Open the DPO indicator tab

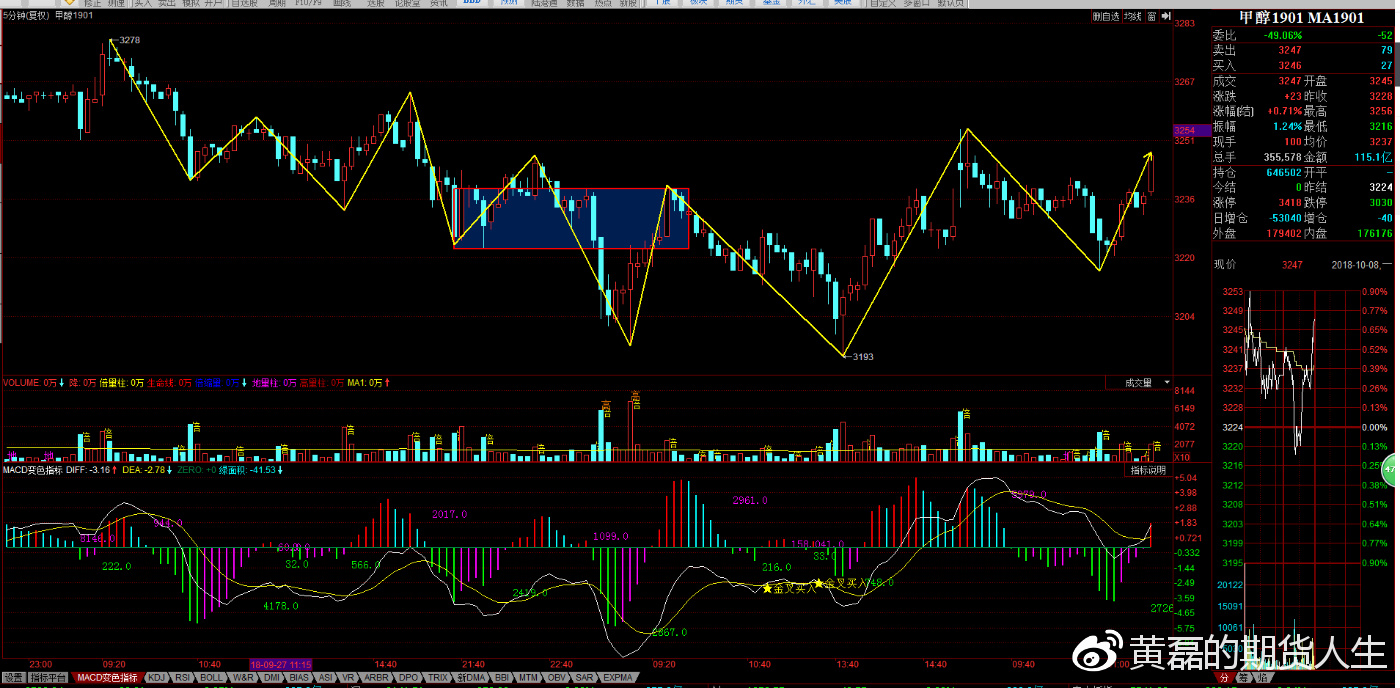(408, 678)
